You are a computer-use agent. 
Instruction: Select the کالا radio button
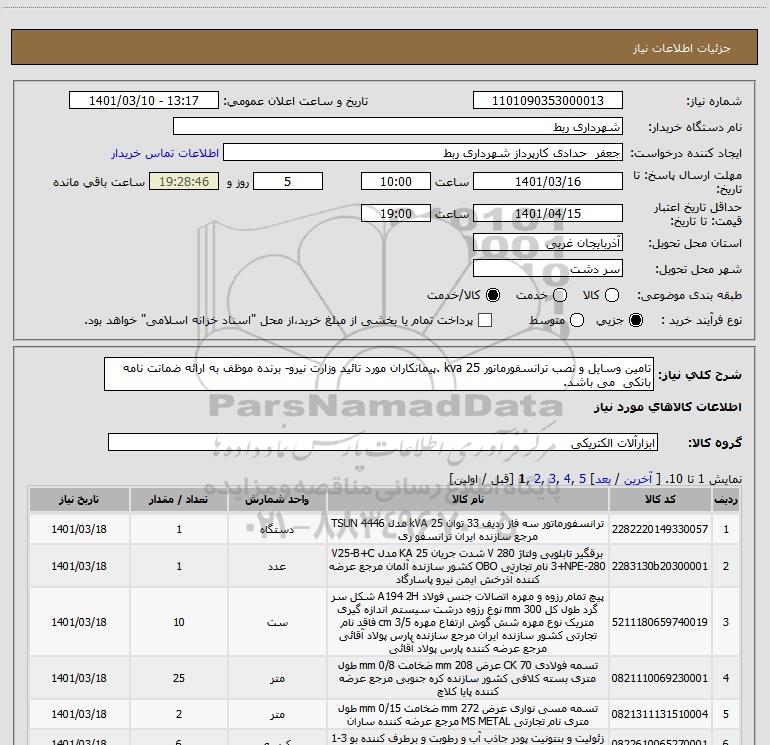coord(611,295)
